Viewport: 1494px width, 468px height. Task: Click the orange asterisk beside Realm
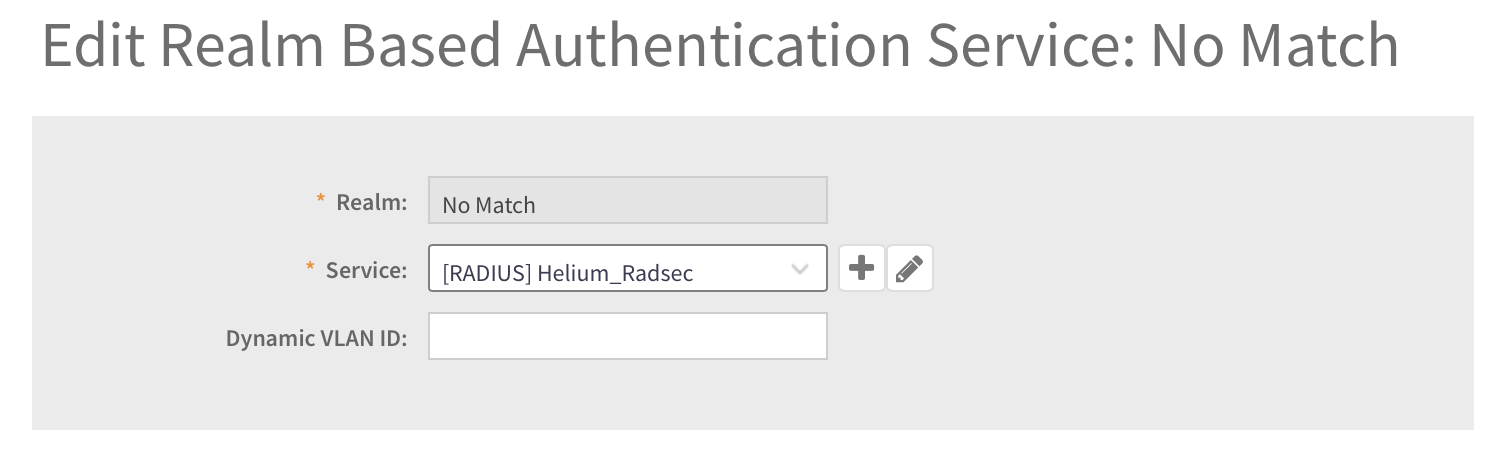(321, 200)
